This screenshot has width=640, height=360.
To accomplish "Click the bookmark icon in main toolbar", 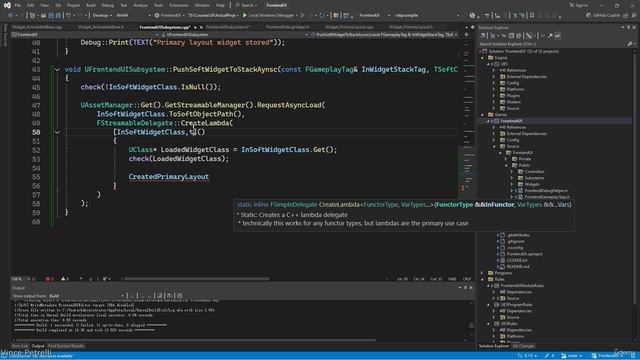I will (532, 16).
